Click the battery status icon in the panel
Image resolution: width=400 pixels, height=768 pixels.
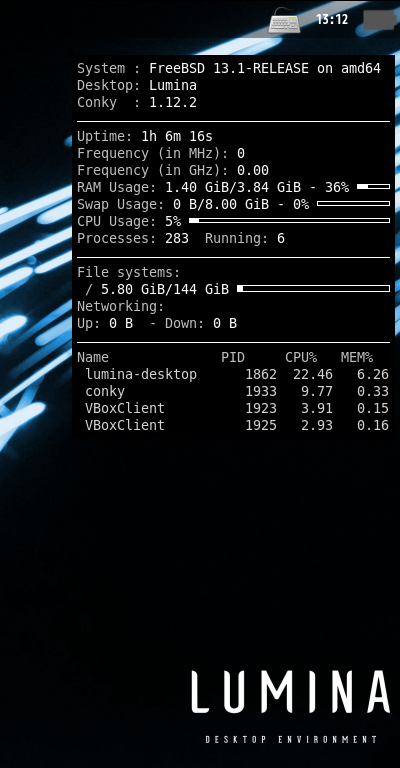click(379, 20)
